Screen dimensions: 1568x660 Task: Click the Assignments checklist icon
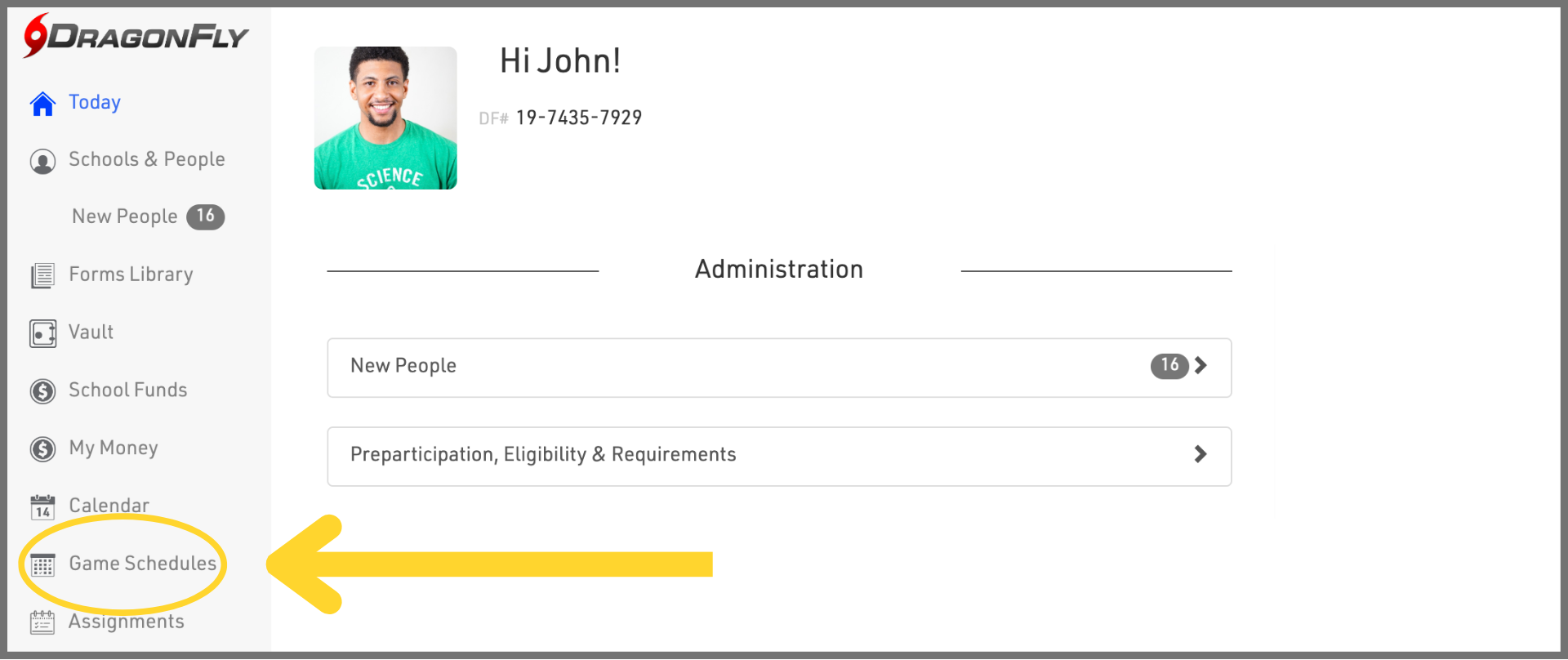[42, 622]
